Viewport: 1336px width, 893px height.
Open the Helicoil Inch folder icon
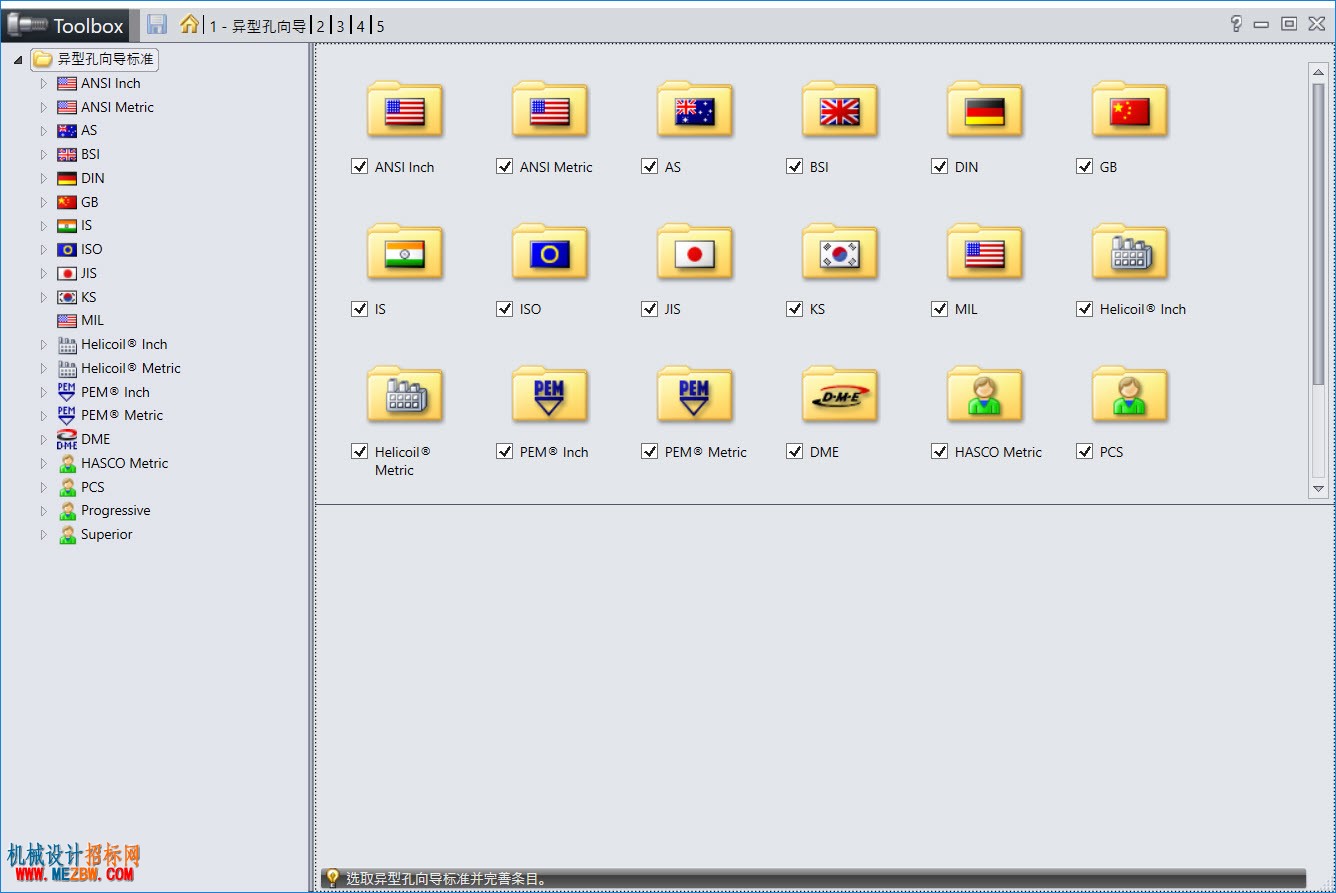pos(1130,252)
